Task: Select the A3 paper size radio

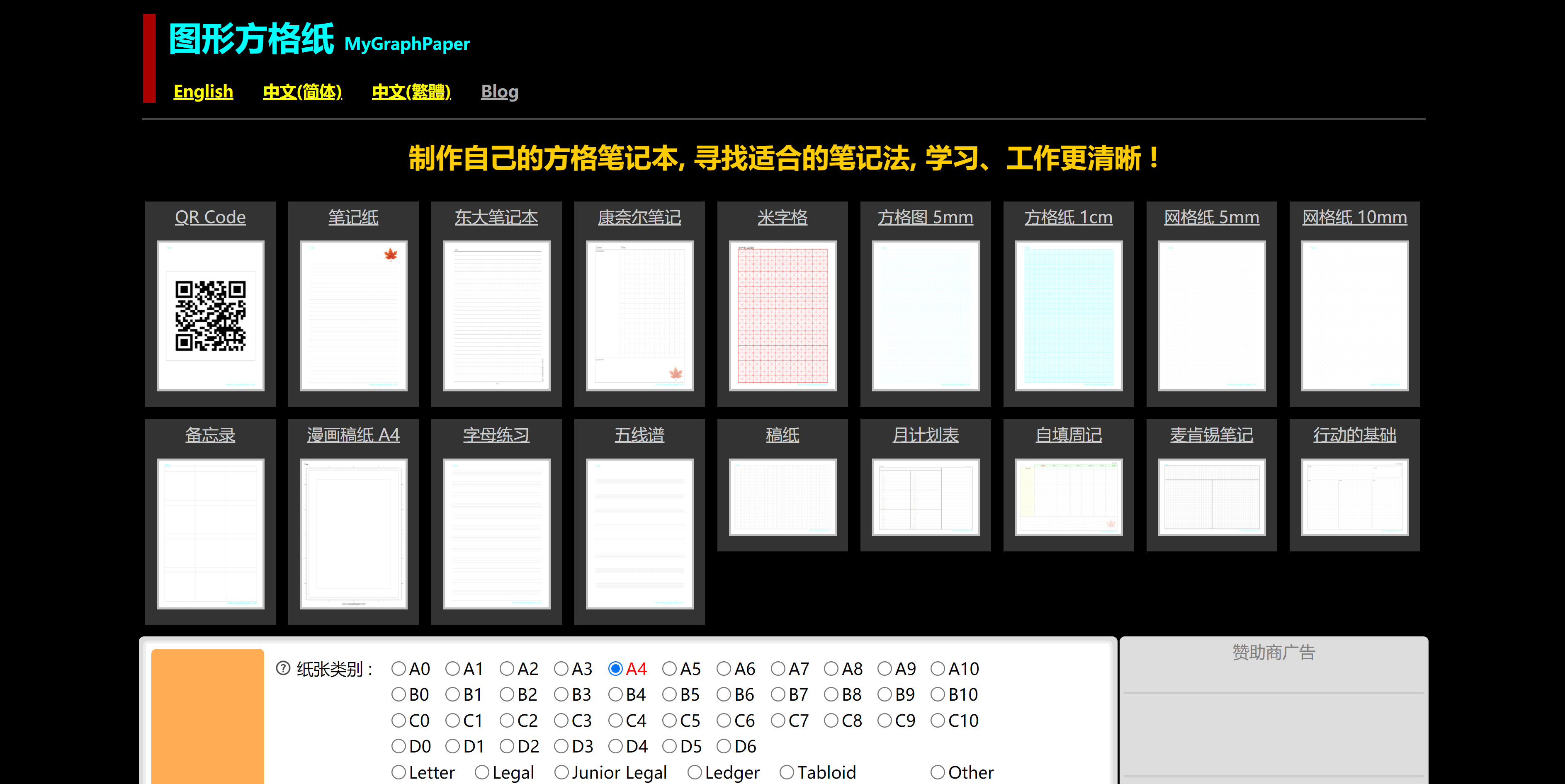Action: click(561, 669)
